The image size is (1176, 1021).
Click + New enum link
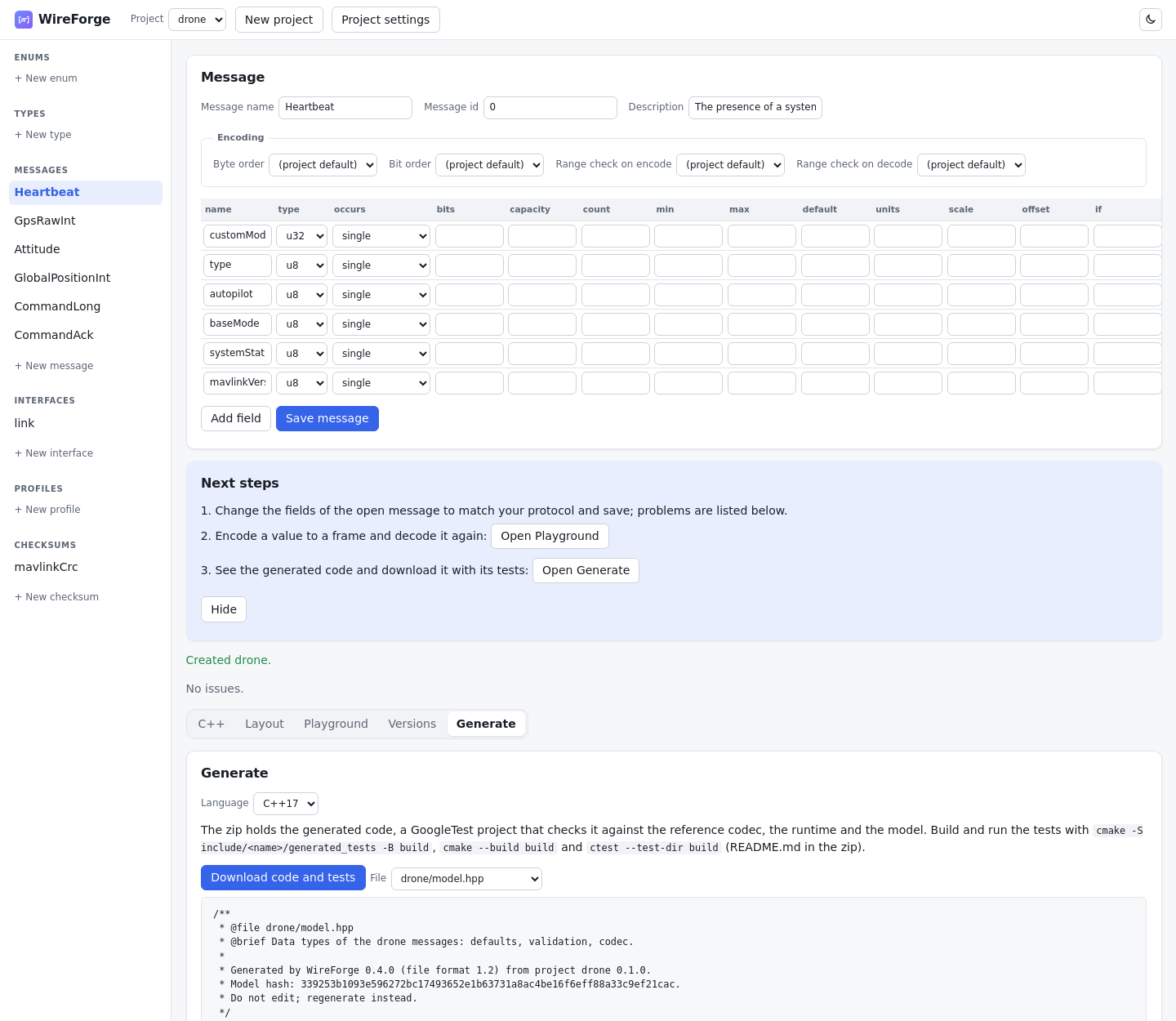click(x=46, y=78)
